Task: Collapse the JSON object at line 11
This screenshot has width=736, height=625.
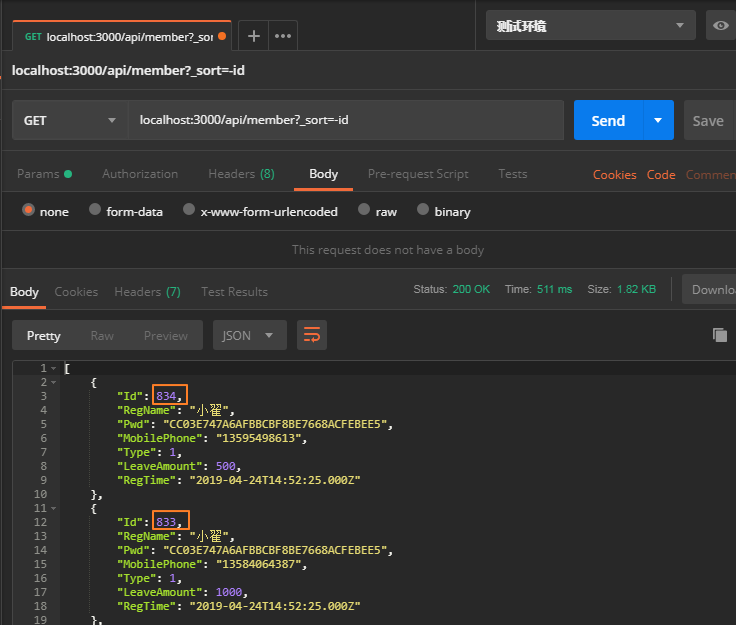Action: 54,509
